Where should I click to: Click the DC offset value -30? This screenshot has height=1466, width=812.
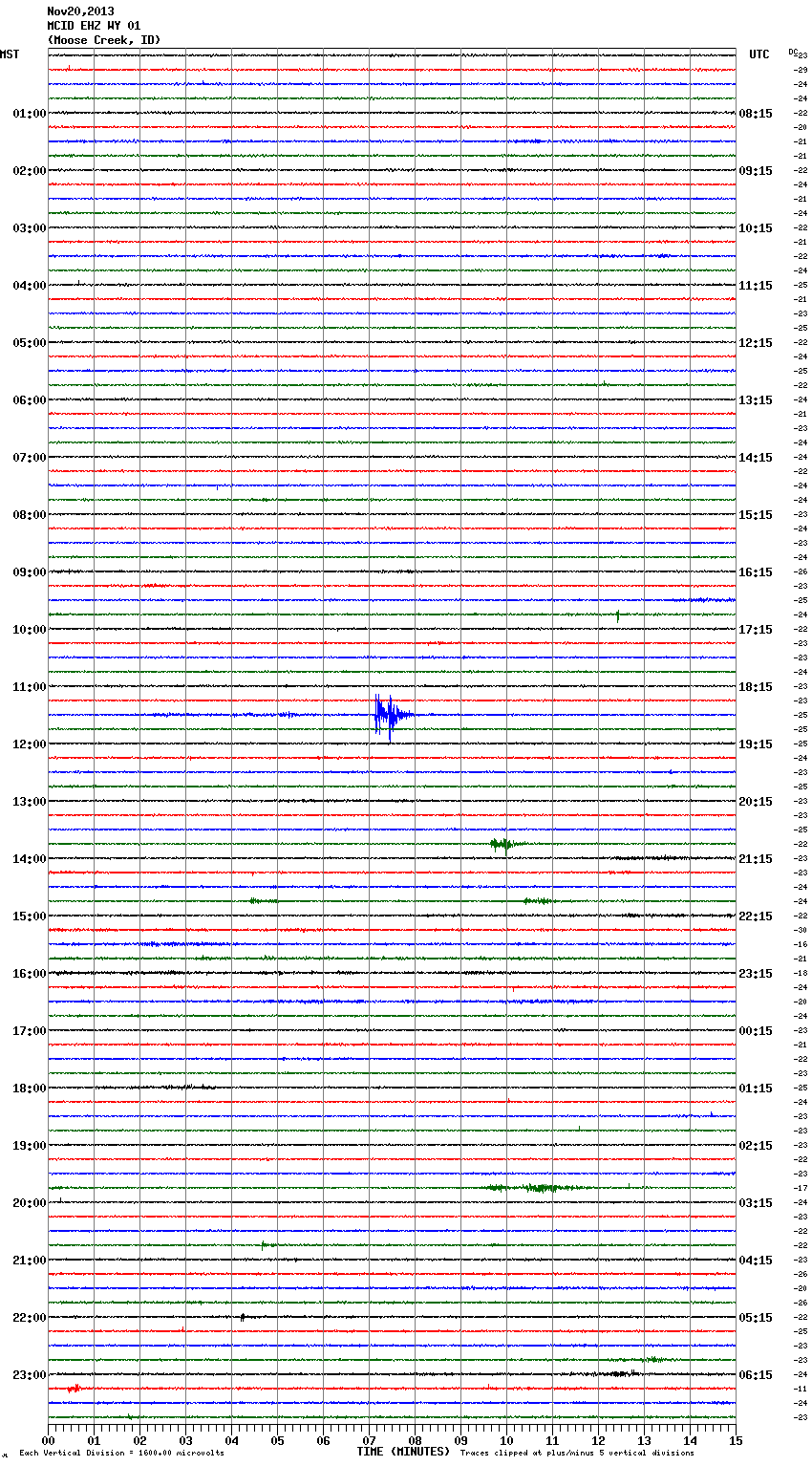coord(801,930)
